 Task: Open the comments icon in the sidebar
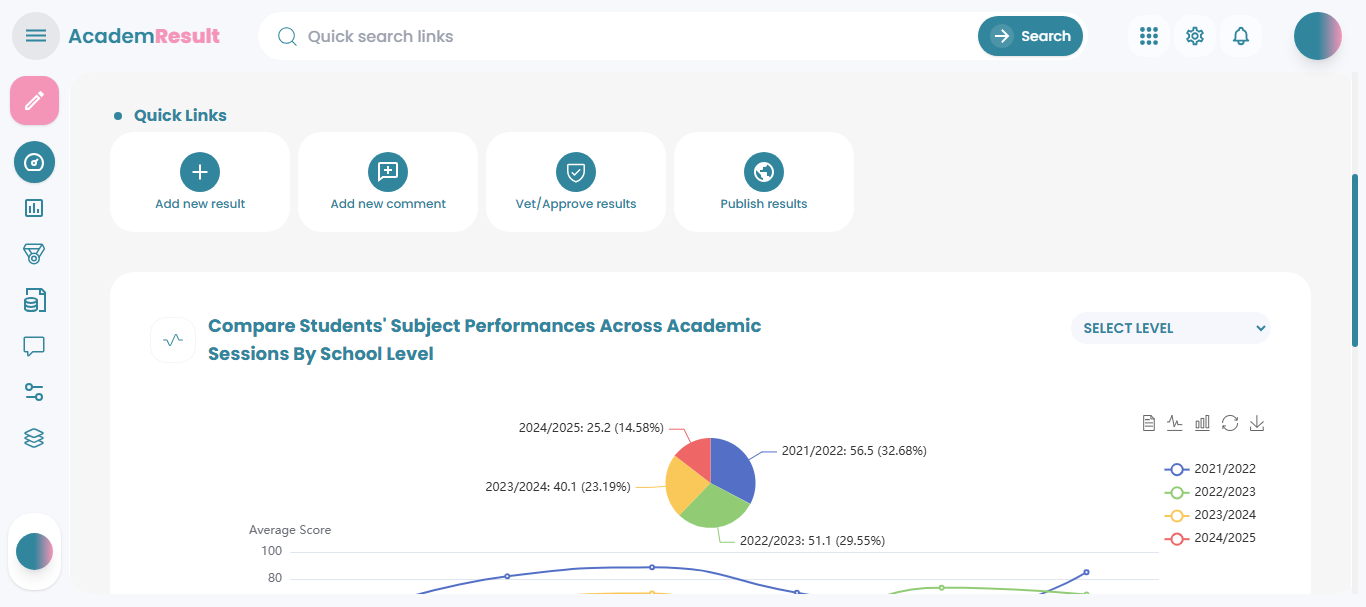(x=34, y=345)
